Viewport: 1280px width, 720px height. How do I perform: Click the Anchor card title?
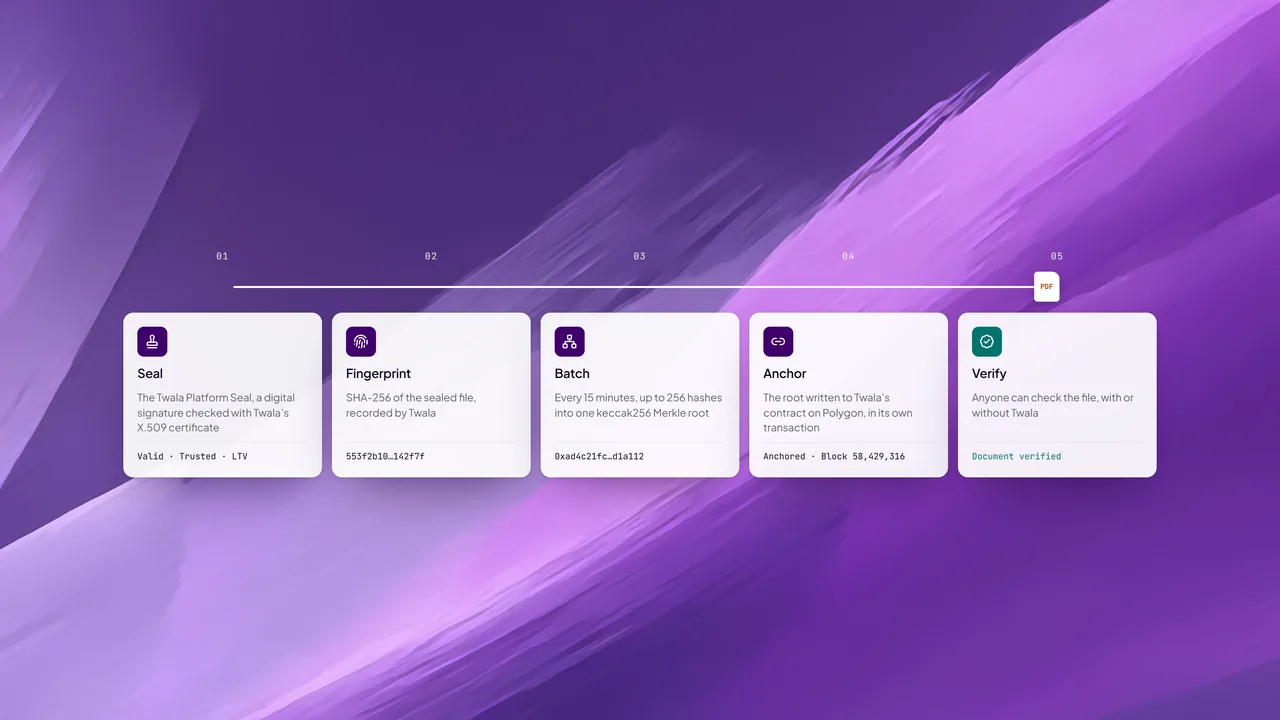785,374
